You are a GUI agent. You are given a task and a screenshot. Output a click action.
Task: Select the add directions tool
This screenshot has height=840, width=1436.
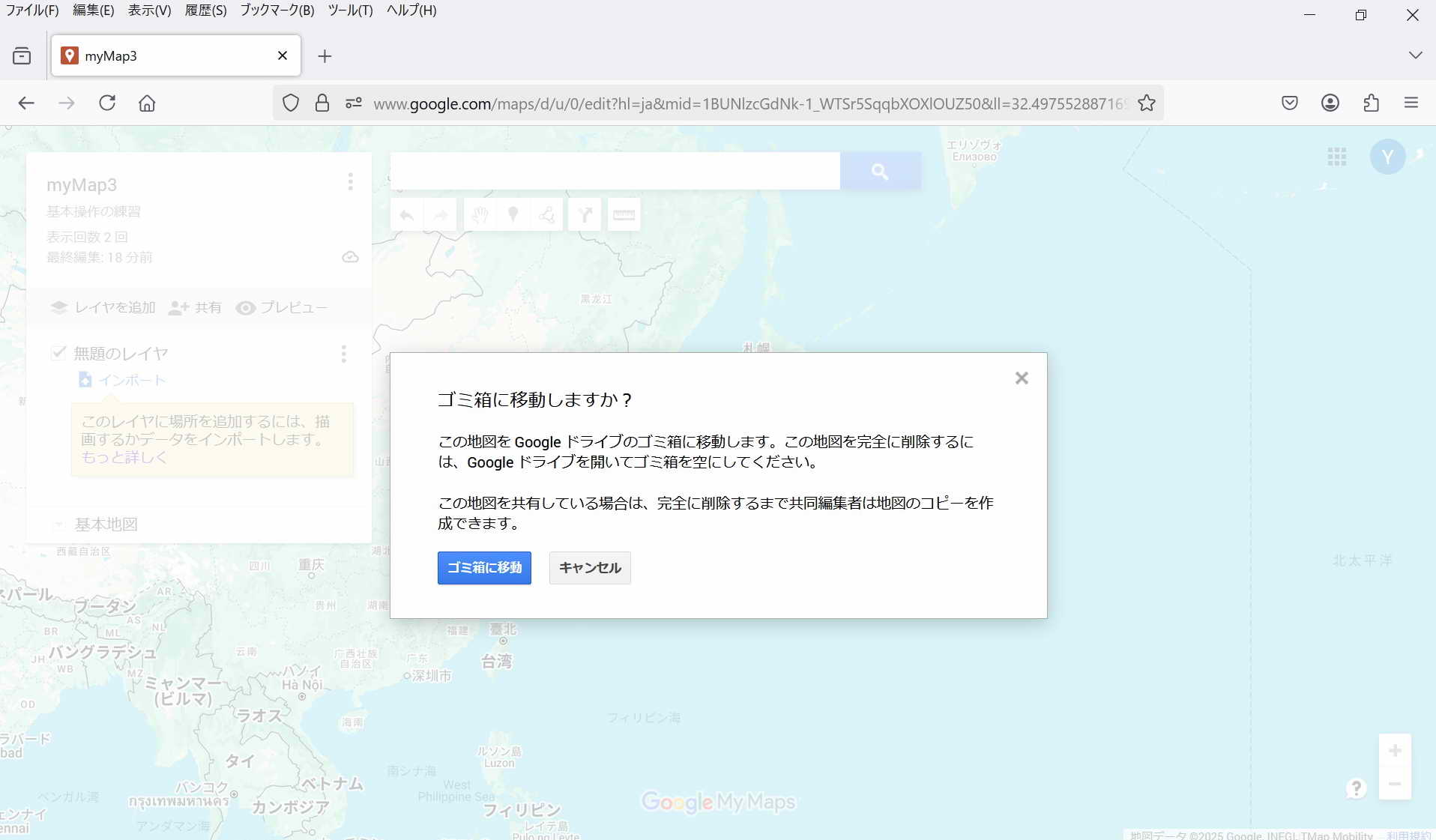pos(585,215)
